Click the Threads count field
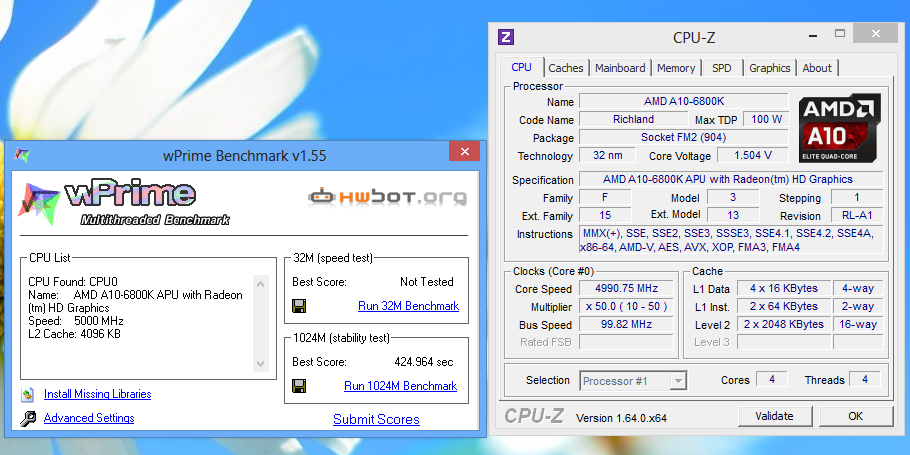Image resolution: width=910 pixels, height=455 pixels. pyautogui.click(x=865, y=380)
